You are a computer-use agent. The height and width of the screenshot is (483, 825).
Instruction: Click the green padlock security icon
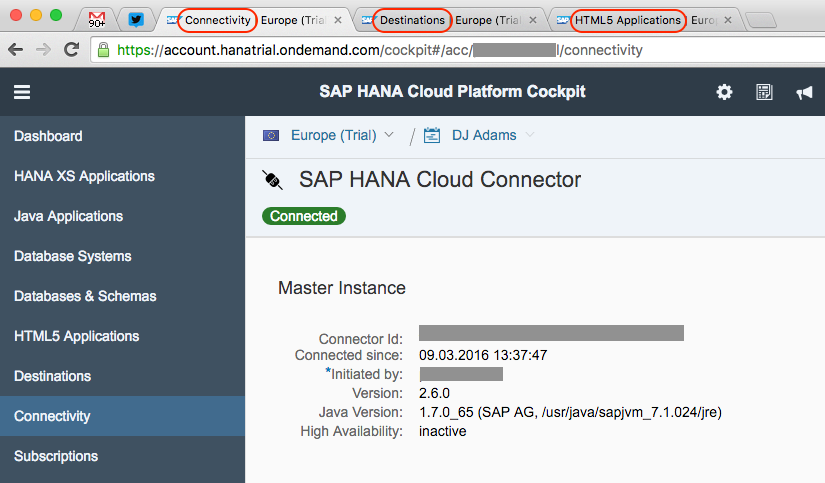pos(104,50)
